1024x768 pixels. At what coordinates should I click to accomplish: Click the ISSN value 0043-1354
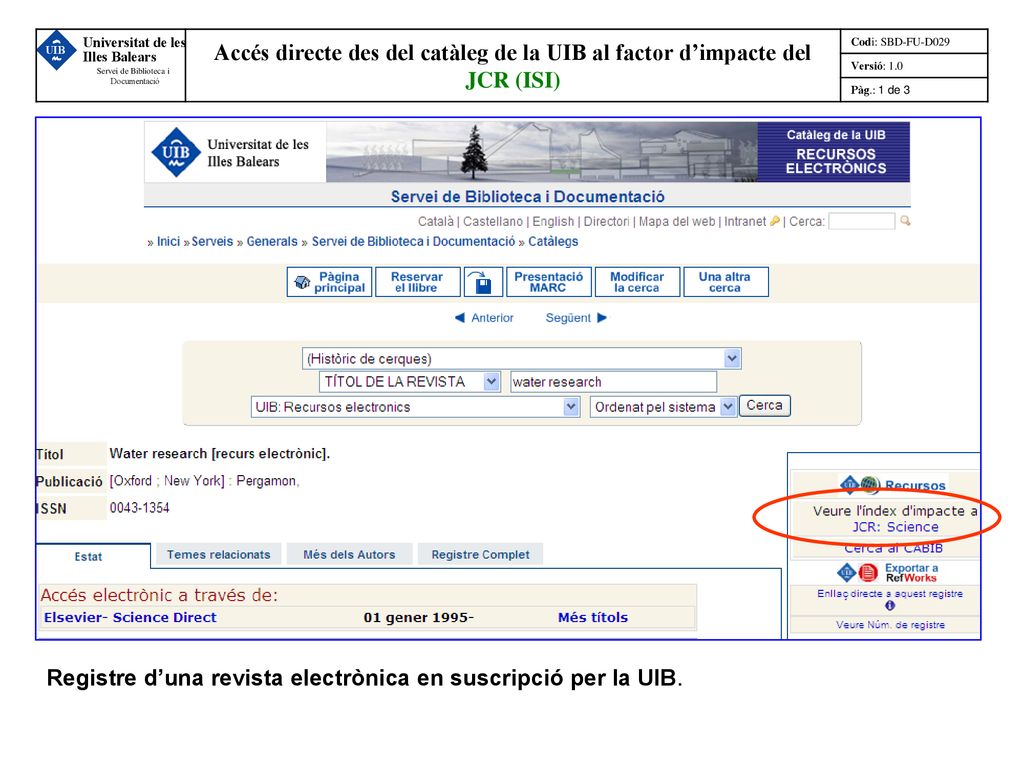[139, 507]
